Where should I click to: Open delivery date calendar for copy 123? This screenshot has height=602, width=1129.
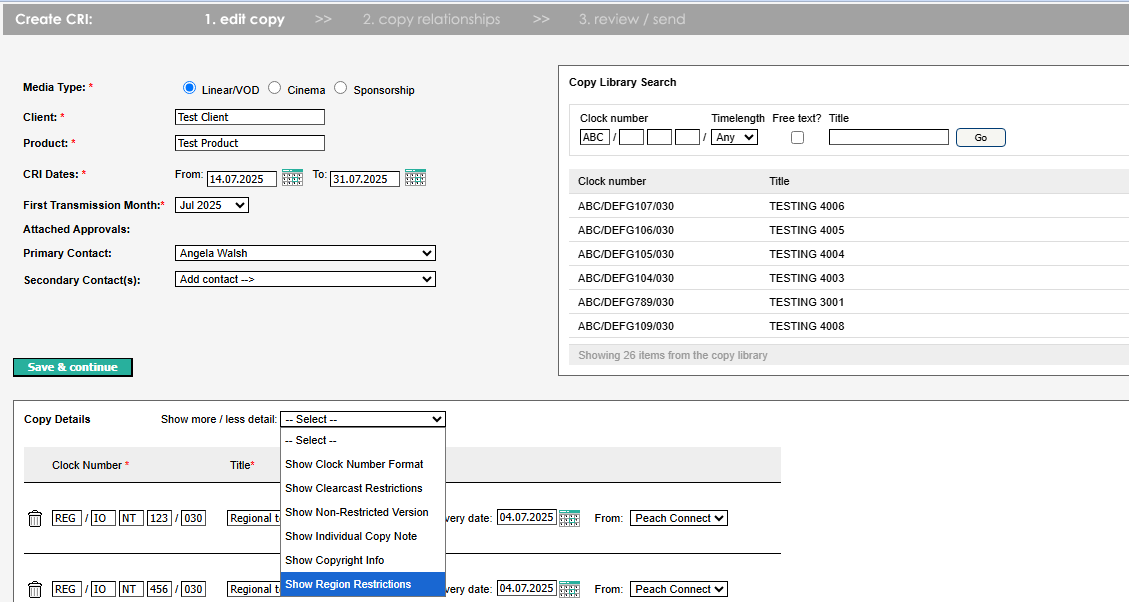pyautogui.click(x=570, y=518)
